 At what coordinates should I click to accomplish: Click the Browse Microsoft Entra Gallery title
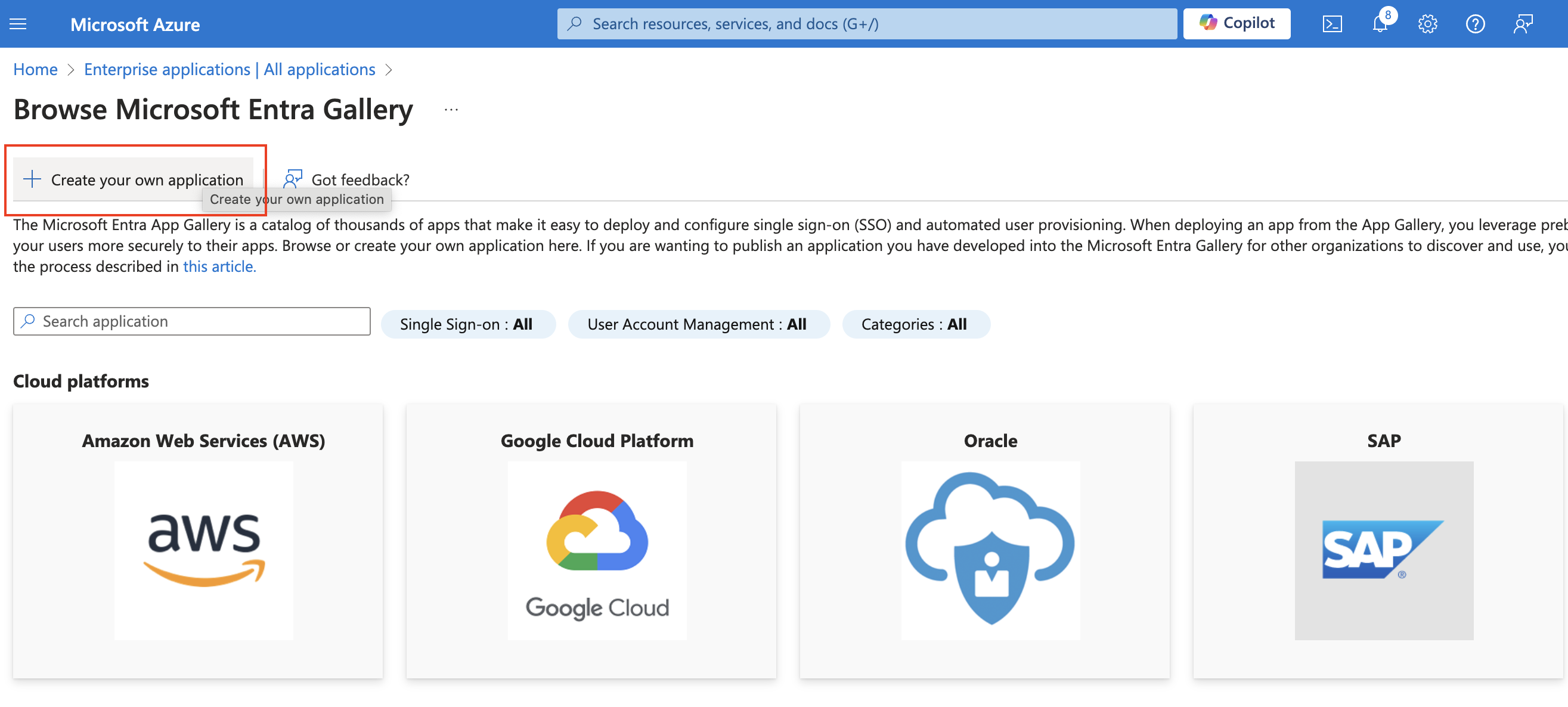click(213, 110)
